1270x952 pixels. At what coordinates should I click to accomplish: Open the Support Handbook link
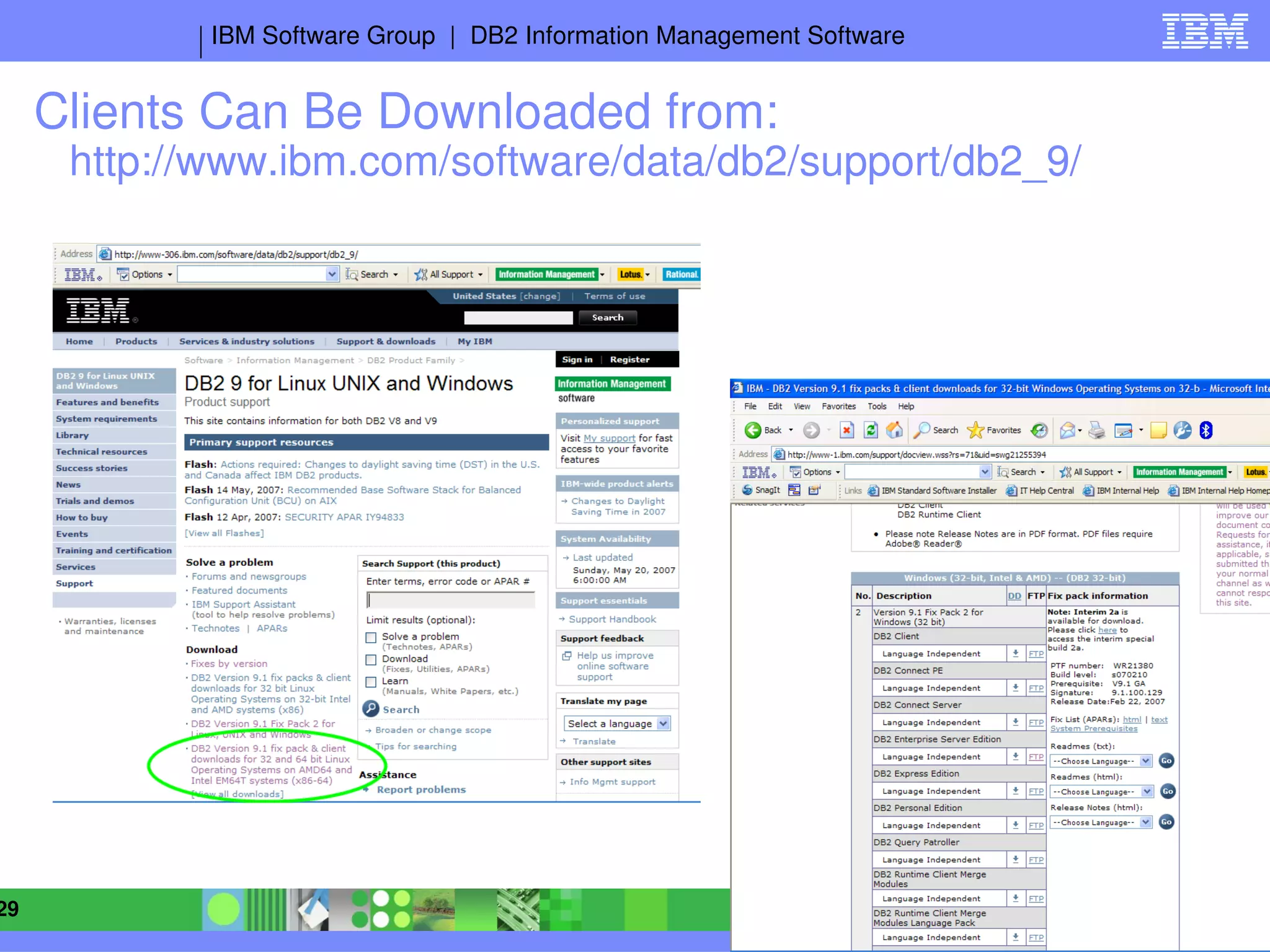click(612, 619)
